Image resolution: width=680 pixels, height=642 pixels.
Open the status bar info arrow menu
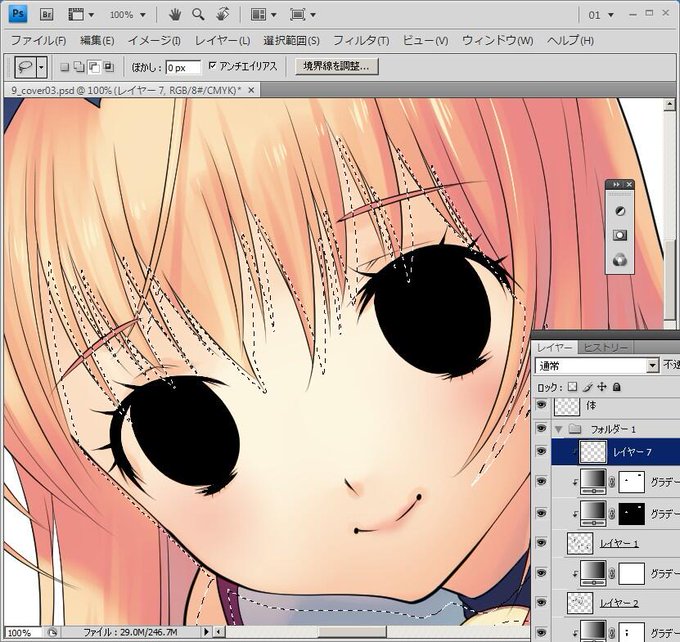tap(206, 632)
